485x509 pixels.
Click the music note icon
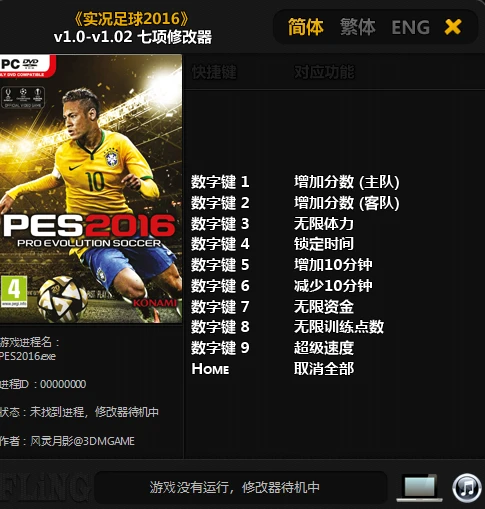pos(468,488)
